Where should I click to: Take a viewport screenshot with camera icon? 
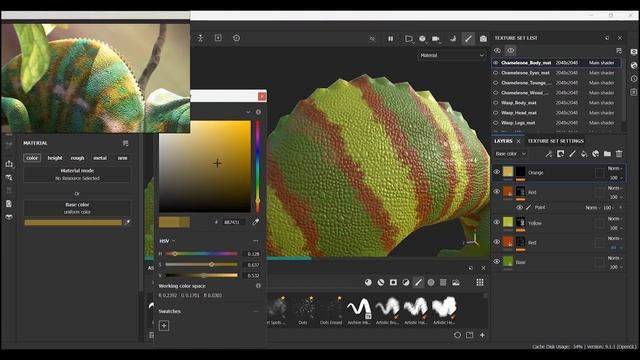pyautogui.click(x=483, y=38)
